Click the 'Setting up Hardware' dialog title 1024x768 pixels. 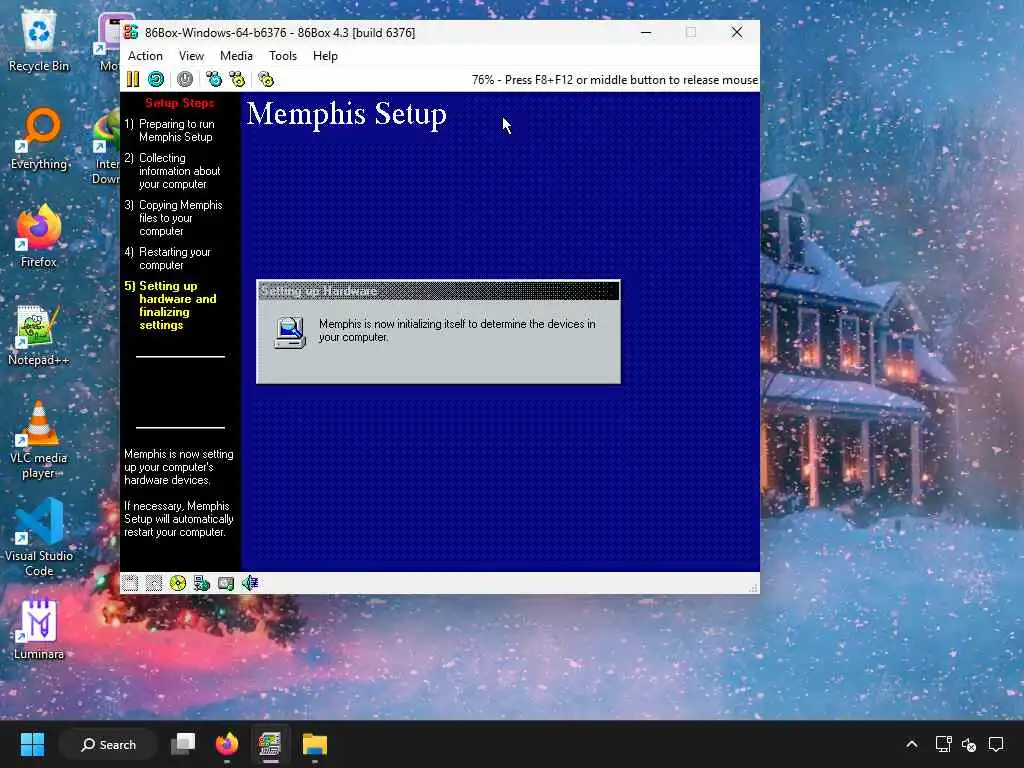click(x=319, y=291)
